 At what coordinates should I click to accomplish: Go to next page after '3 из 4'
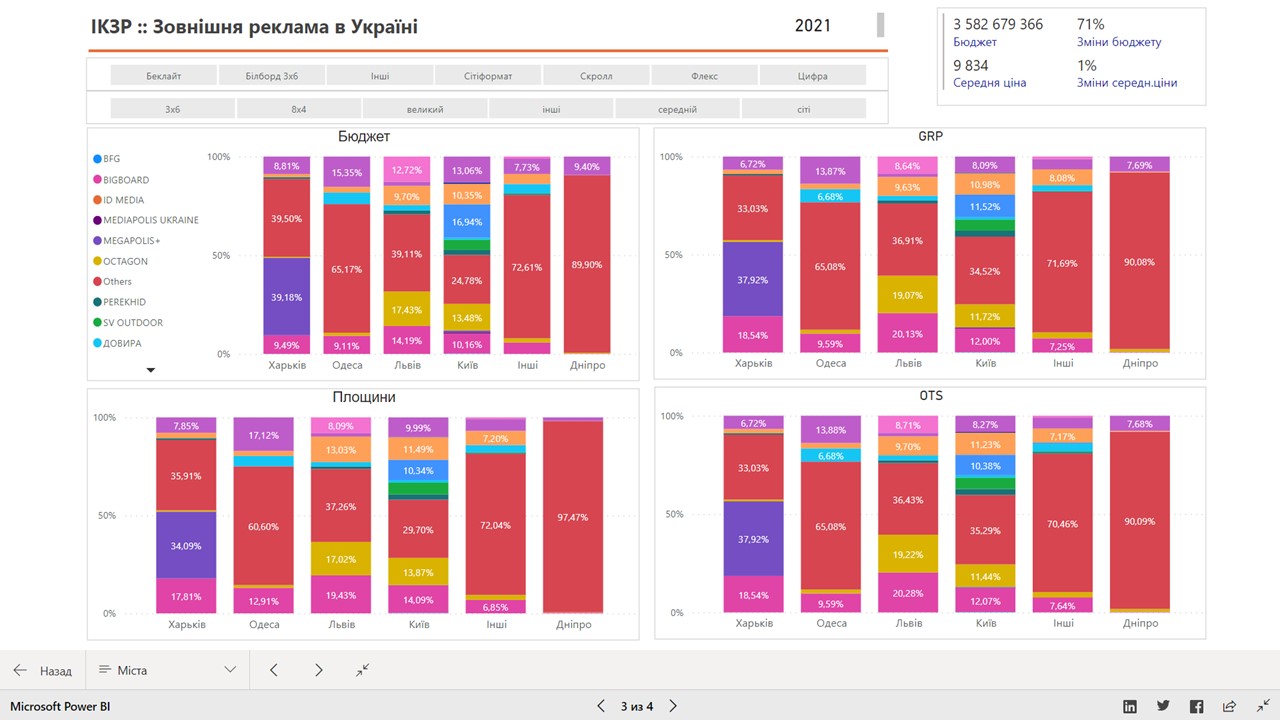673,706
